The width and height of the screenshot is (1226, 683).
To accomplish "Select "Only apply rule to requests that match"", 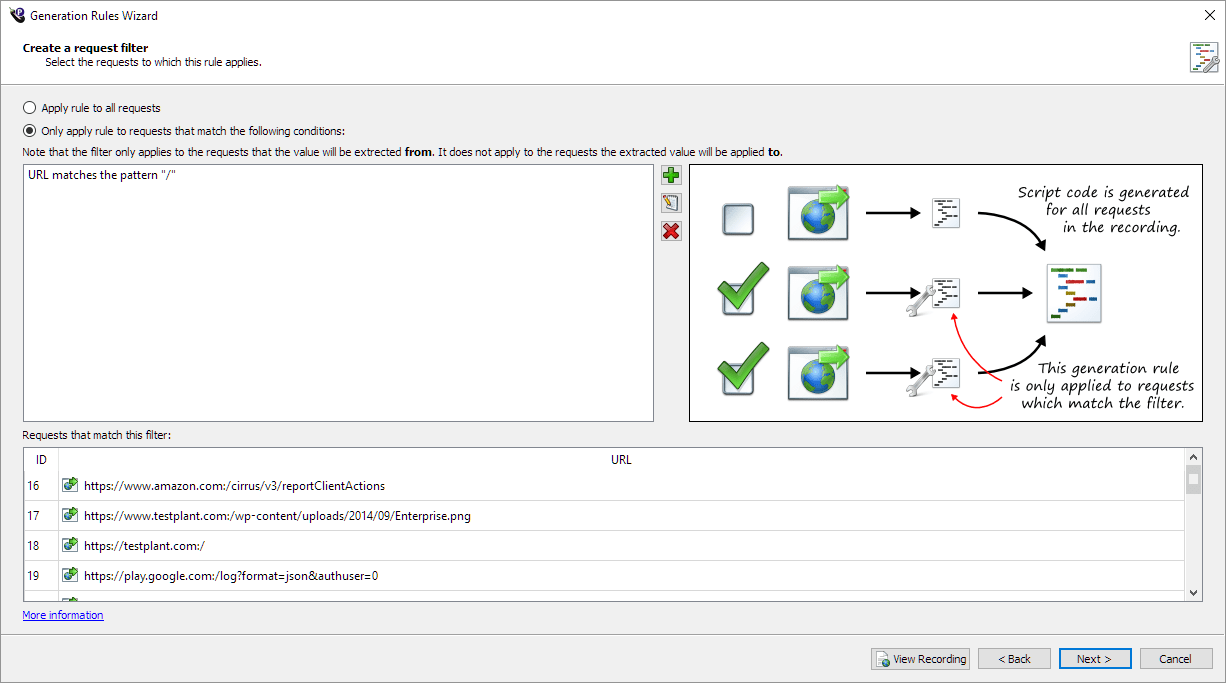I will 29,130.
